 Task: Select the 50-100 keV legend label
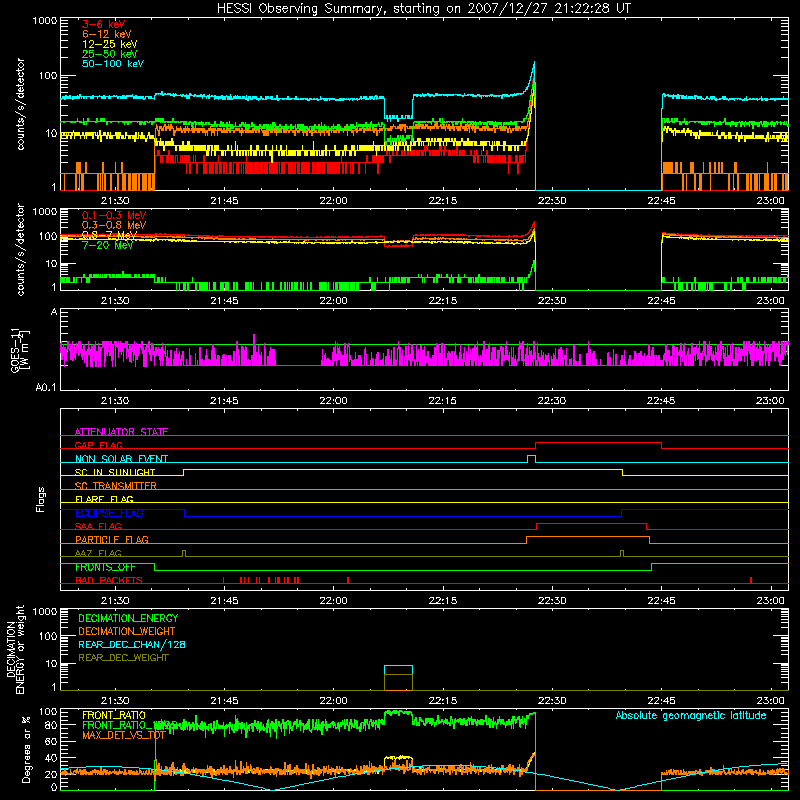pos(113,64)
